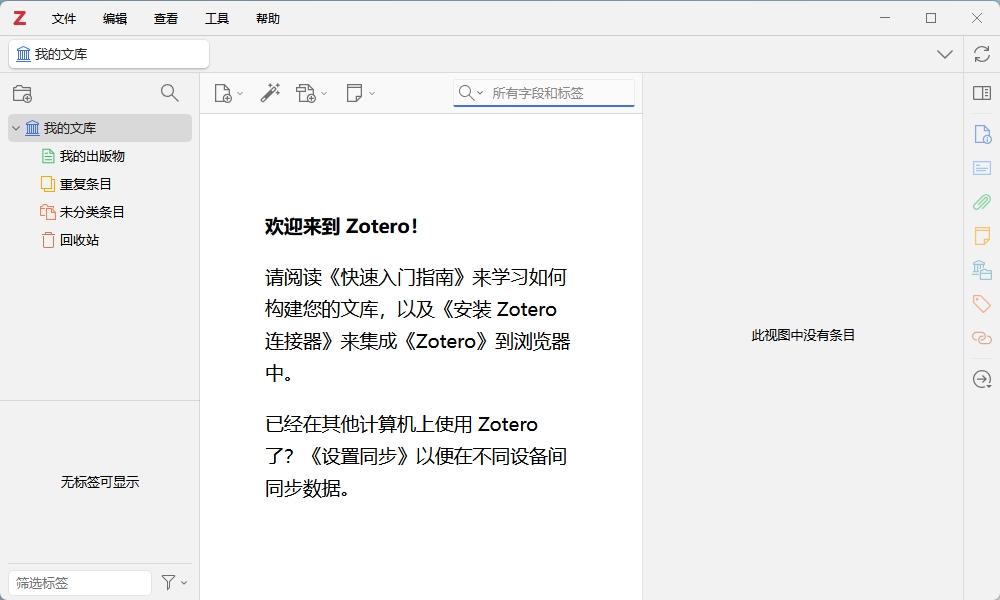Open the 查看 menu
This screenshot has height=600, width=1000.
tap(166, 17)
